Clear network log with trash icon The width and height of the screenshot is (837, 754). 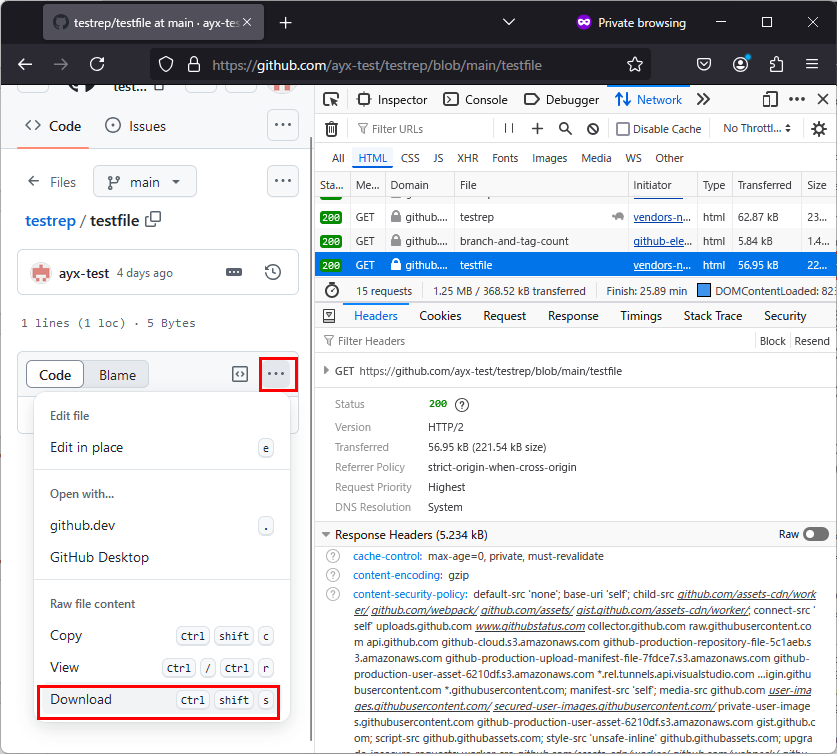(x=331, y=129)
